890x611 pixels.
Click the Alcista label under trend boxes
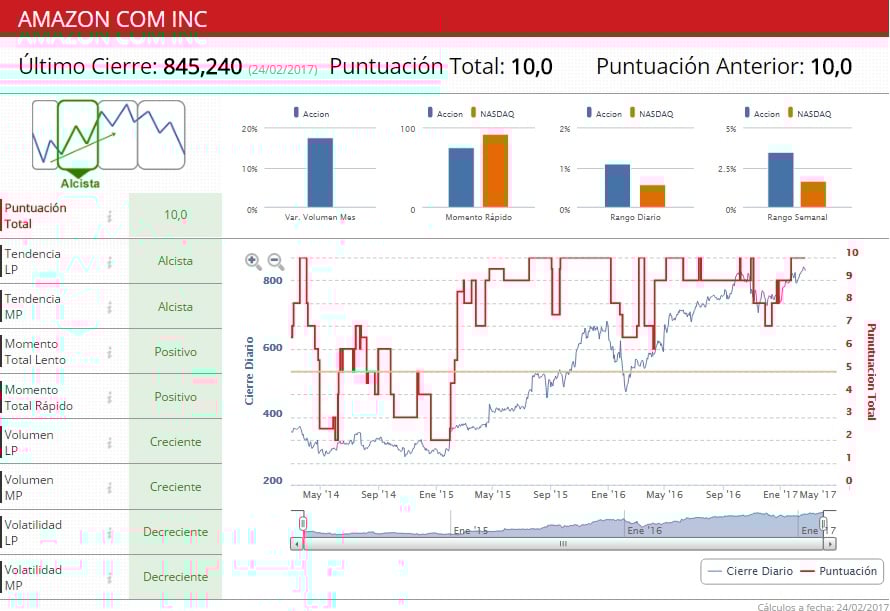coord(80,183)
